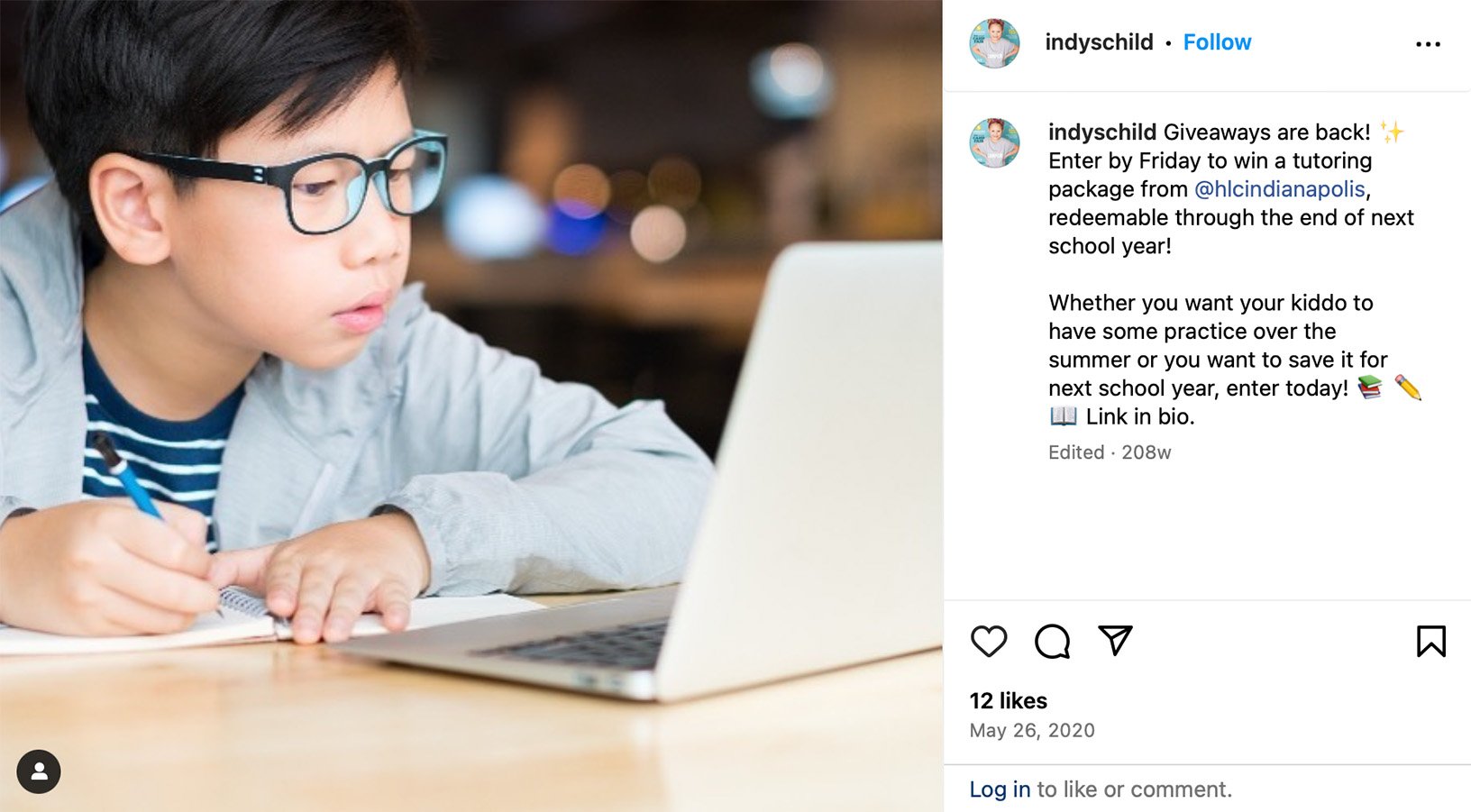Open indyschild username in caption
1471x812 pixels.
(1101, 132)
